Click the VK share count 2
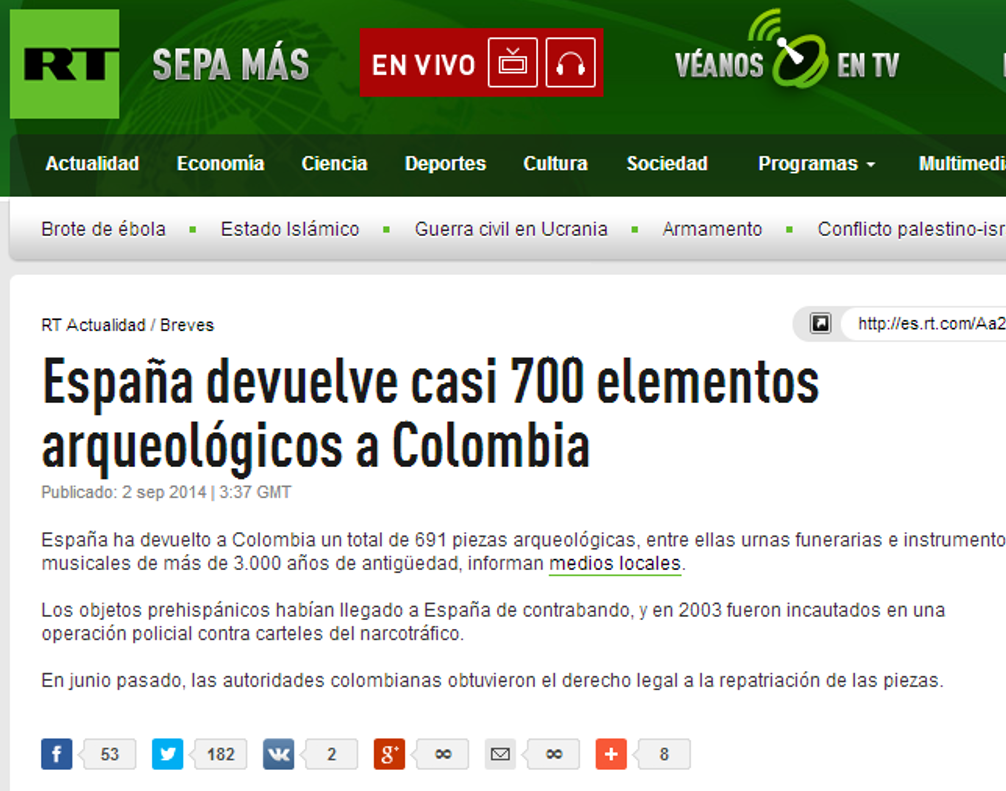 [x=332, y=754]
